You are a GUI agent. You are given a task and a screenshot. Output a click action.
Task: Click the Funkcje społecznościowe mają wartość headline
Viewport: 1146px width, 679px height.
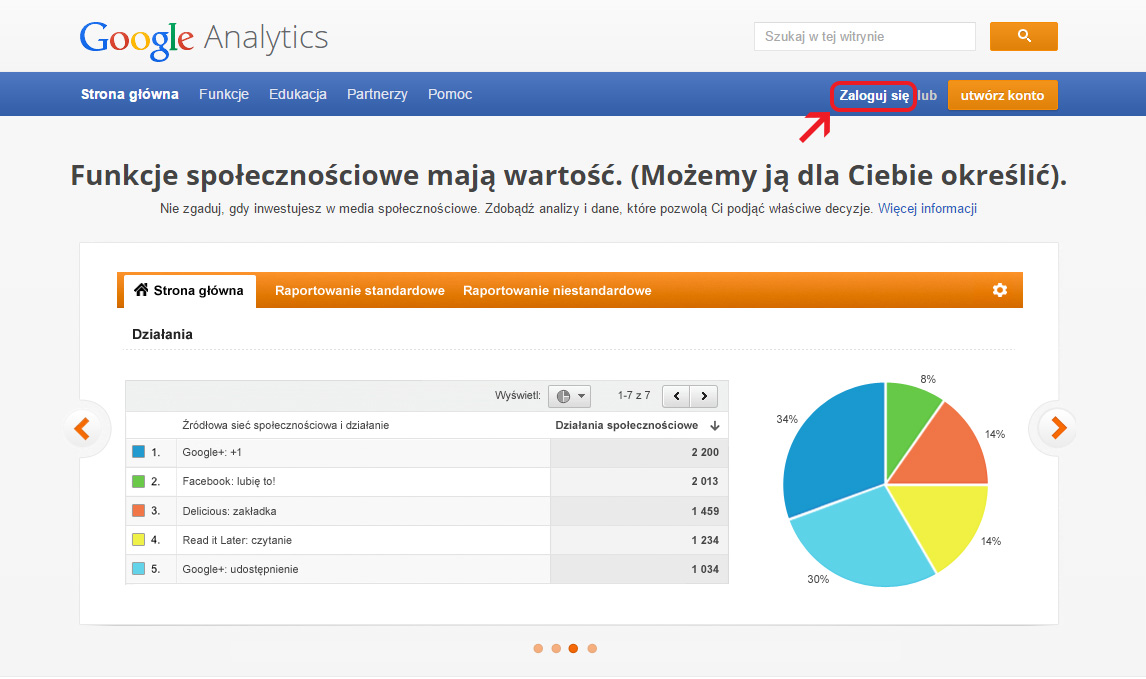[x=569, y=175]
